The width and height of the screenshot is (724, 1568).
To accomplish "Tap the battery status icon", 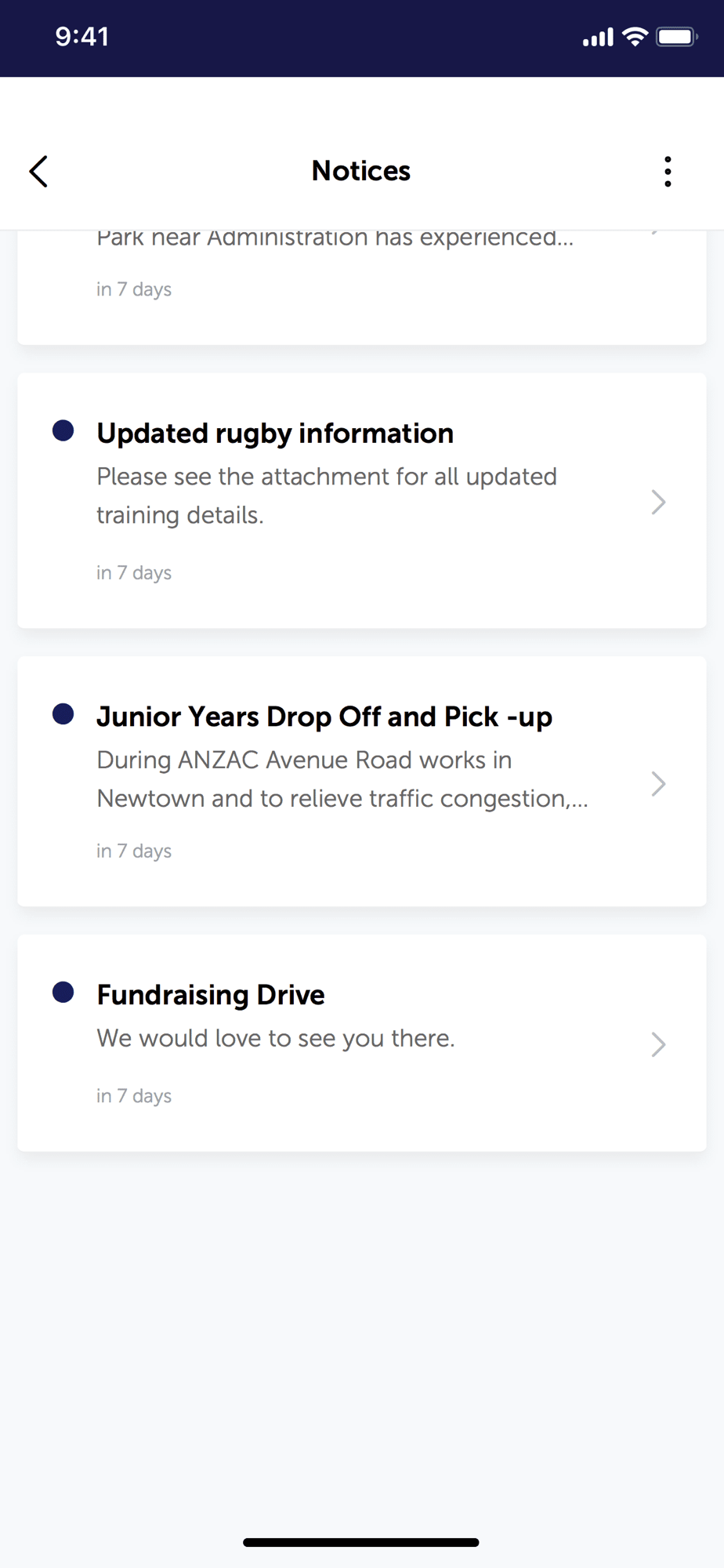I will click(676, 37).
